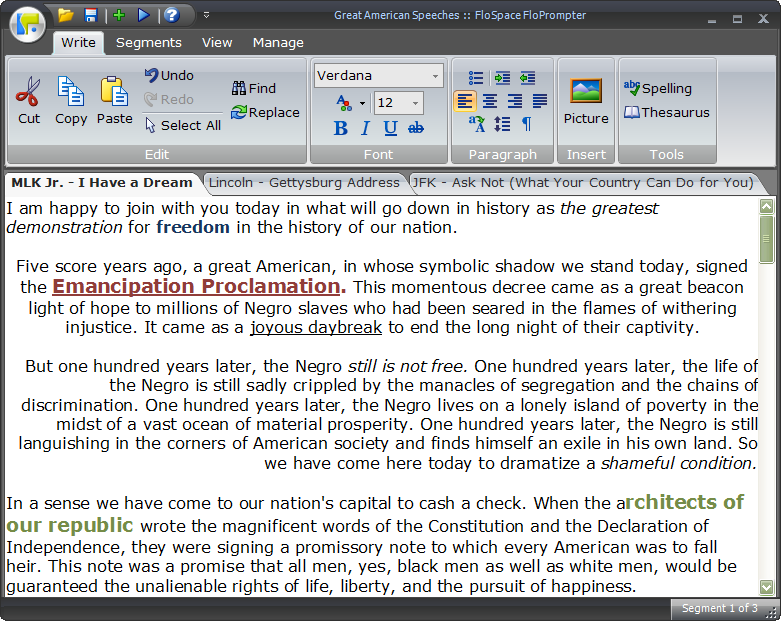This screenshot has height=621, width=781.
Task: Select Align Left paragraph alignment
Action: [x=465, y=101]
